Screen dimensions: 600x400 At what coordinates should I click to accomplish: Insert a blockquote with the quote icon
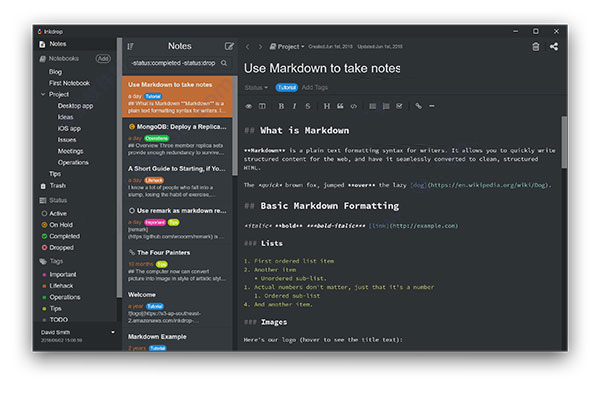point(340,106)
